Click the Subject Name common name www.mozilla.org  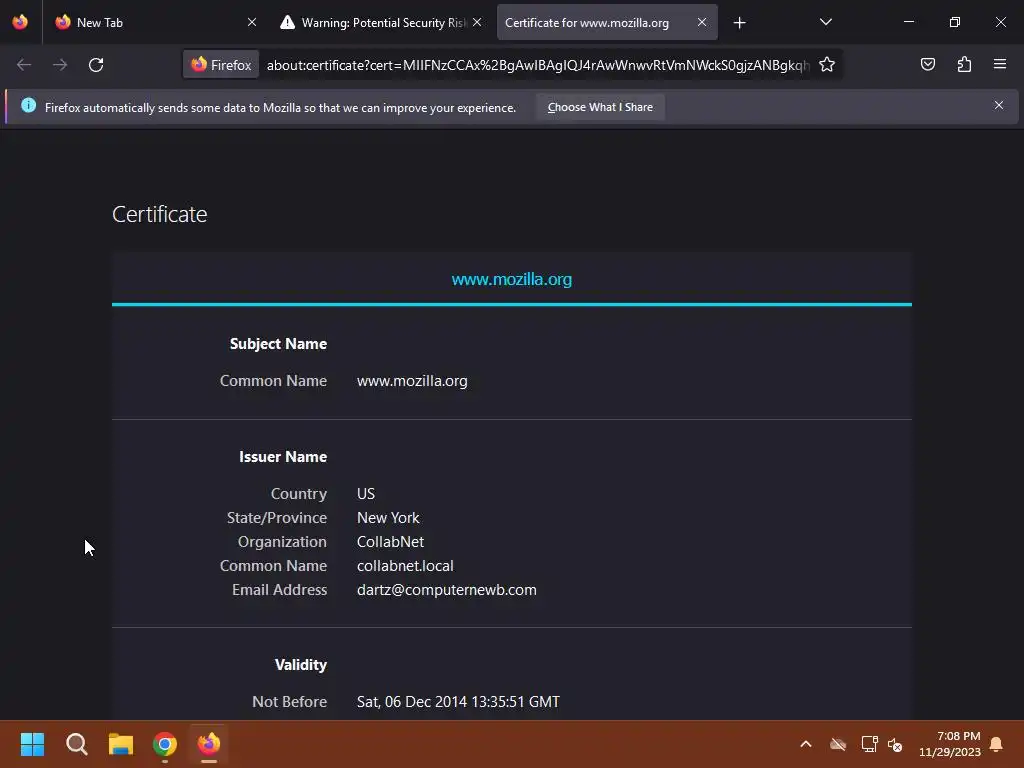pos(412,381)
